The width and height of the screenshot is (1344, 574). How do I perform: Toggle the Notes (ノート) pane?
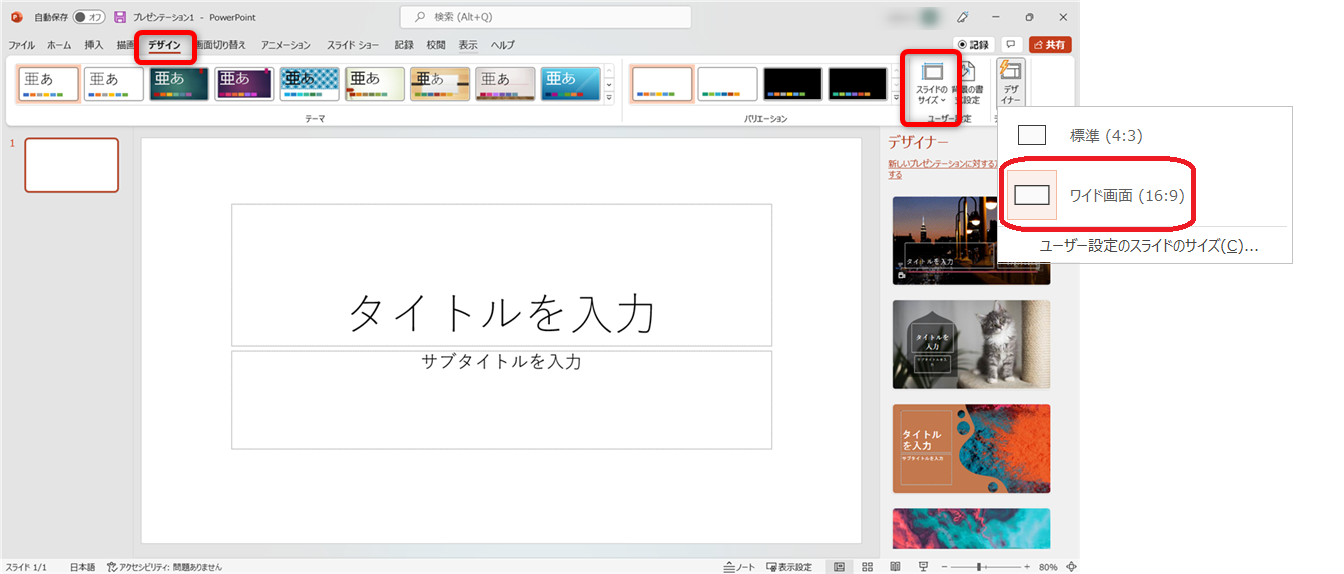[739, 567]
